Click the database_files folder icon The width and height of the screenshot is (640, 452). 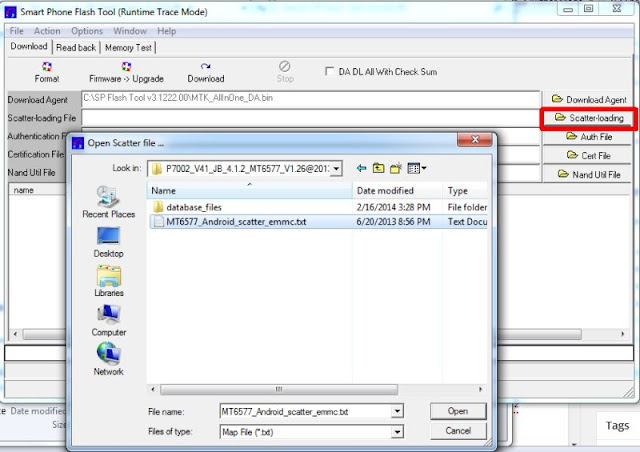(x=158, y=207)
